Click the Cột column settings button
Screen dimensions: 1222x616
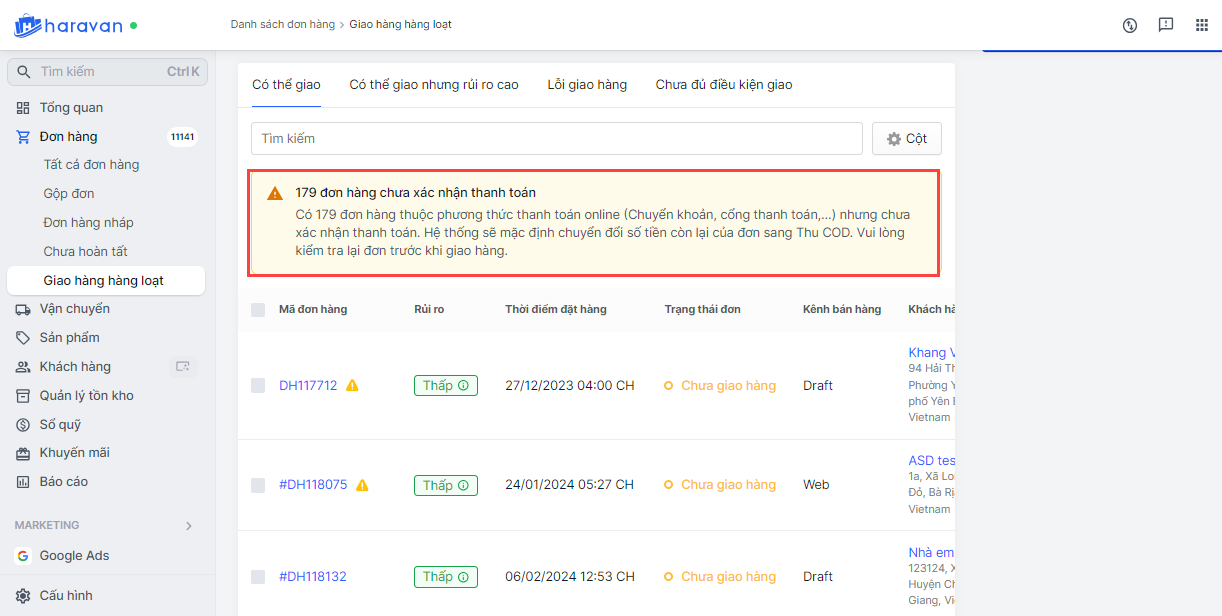tap(906, 139)
